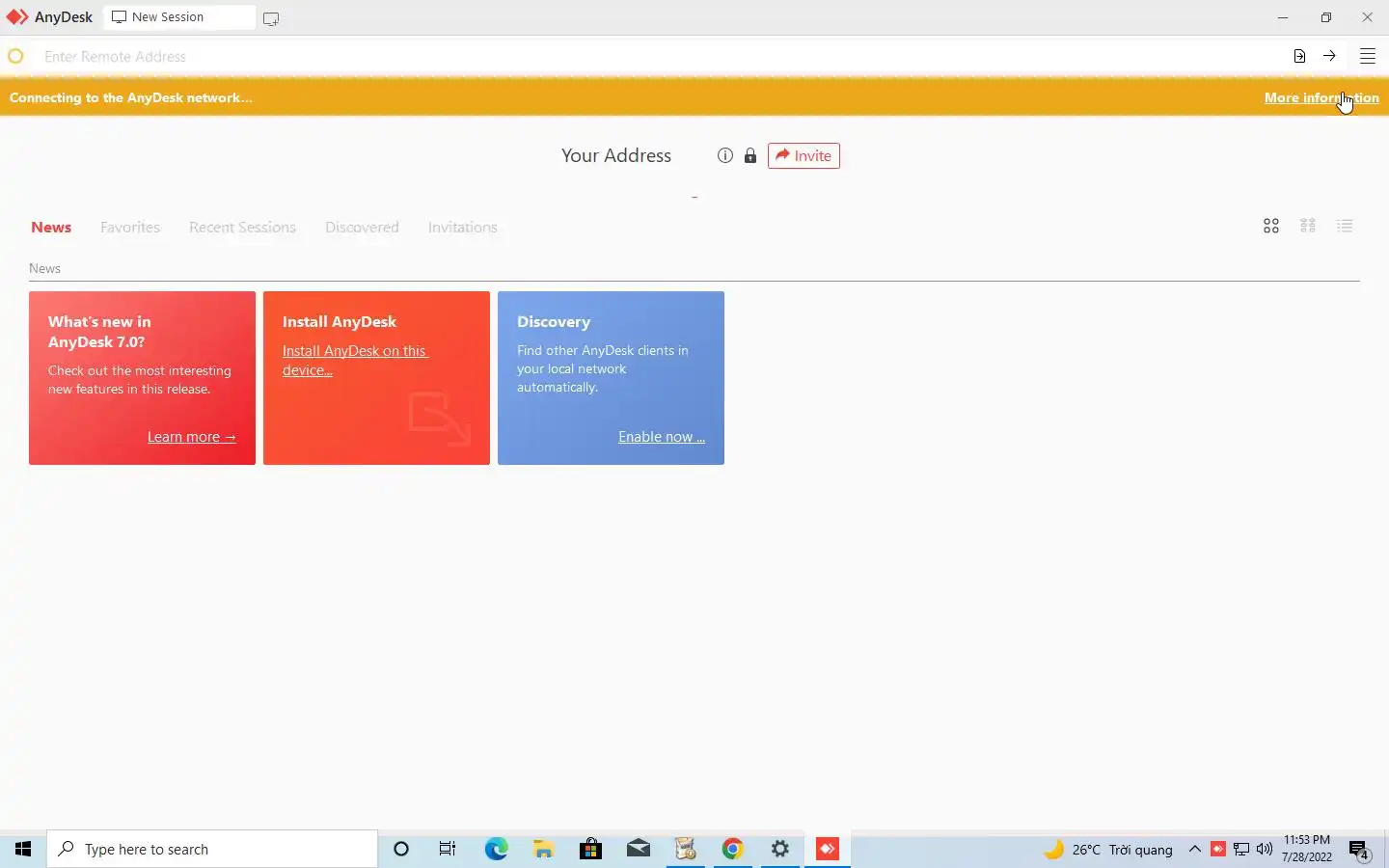Open the Windows Start menu
The height and width of the screenshot is (868, 1389).
[x=23, y=849]
